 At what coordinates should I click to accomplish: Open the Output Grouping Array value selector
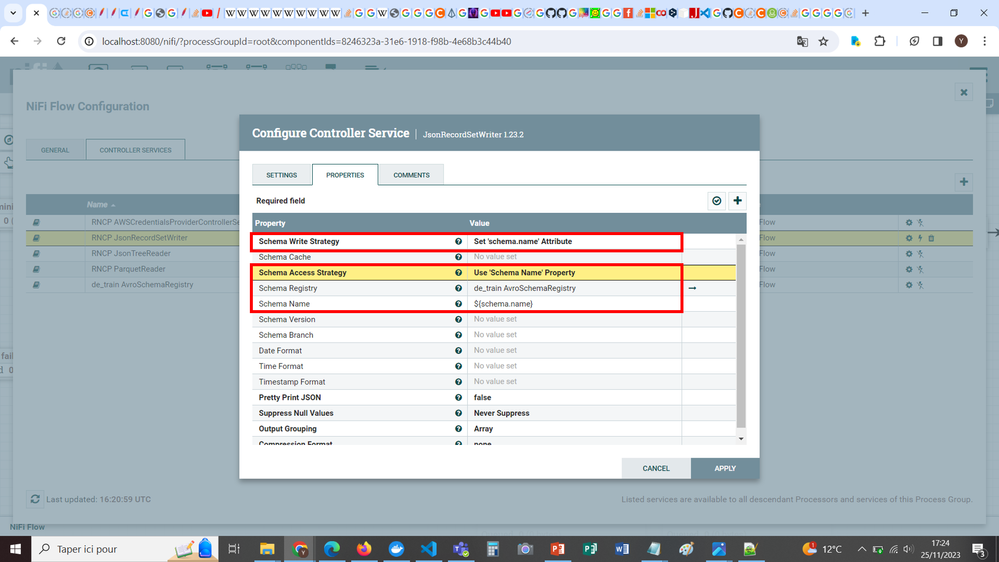[x=574, y=429]
